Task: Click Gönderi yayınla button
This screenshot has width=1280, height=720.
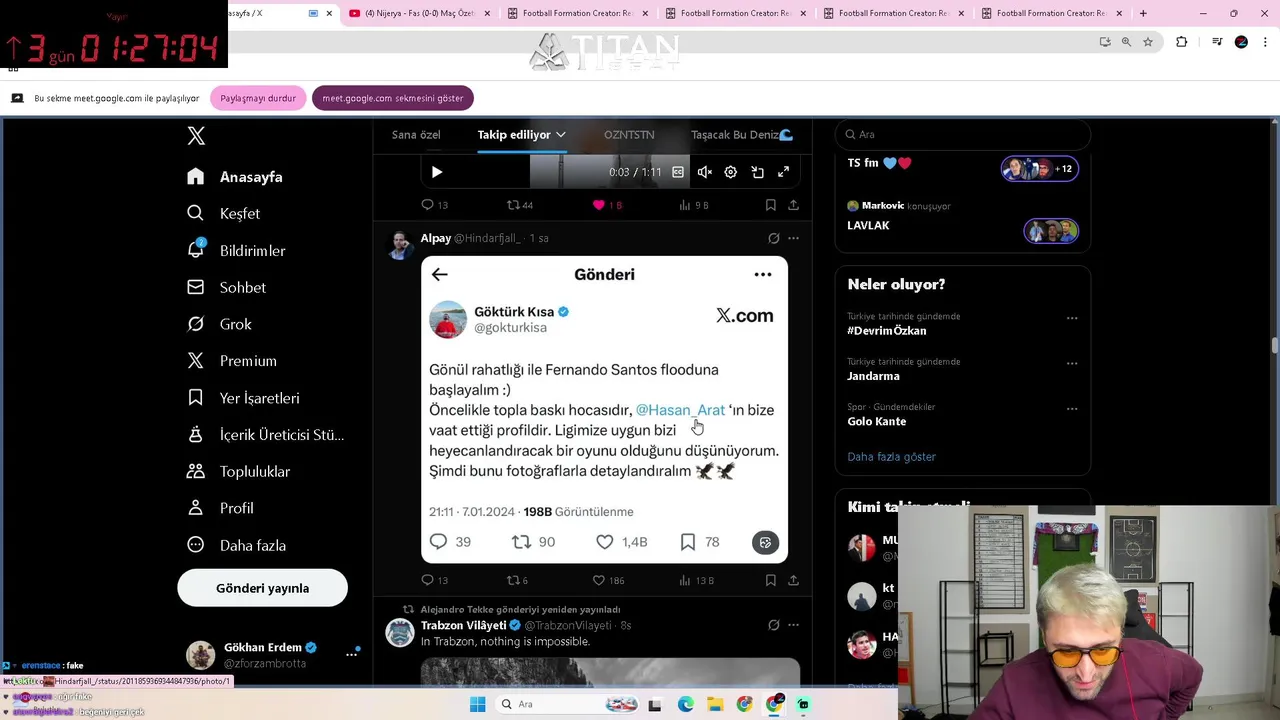Action: pos(262,588)
